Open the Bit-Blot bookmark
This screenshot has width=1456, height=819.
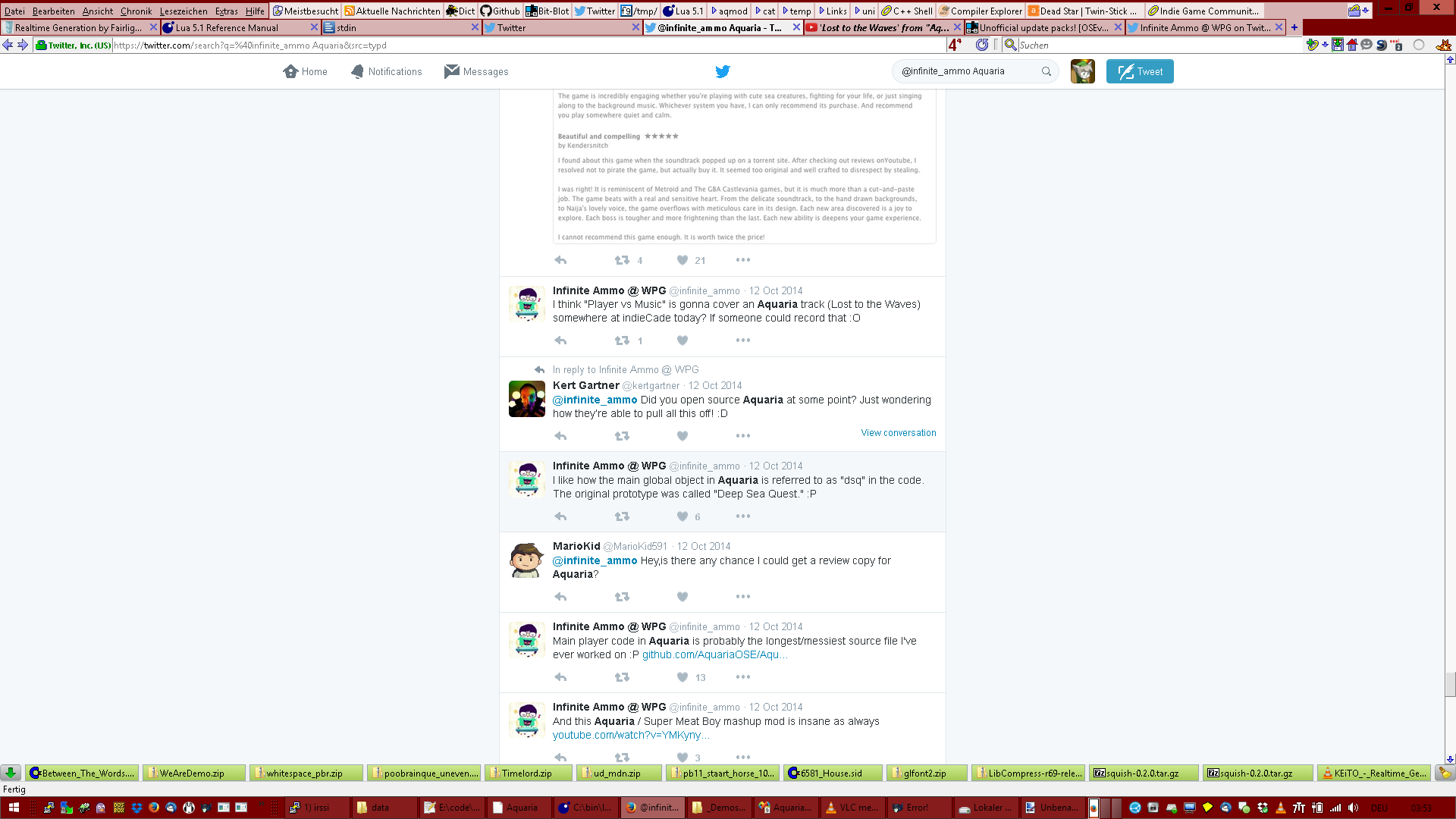(x=547, y=11)
